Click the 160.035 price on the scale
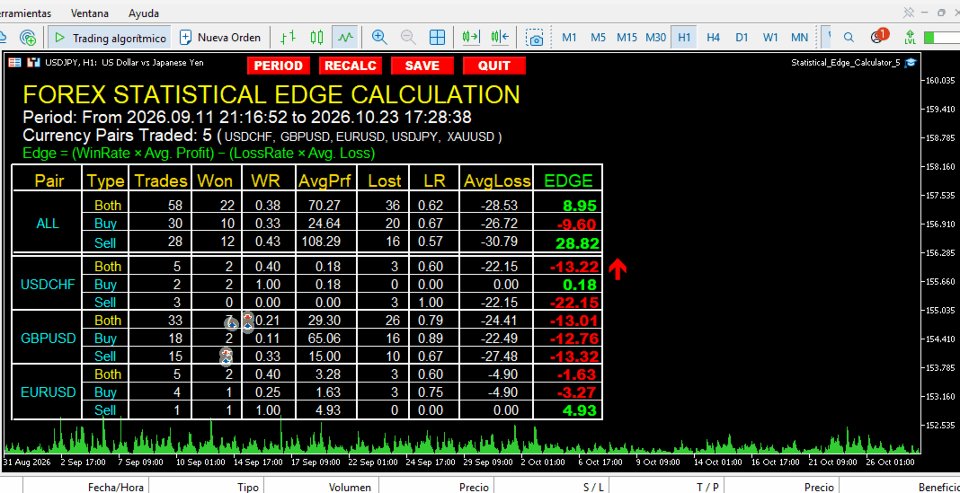 click(x=941, y=80)
